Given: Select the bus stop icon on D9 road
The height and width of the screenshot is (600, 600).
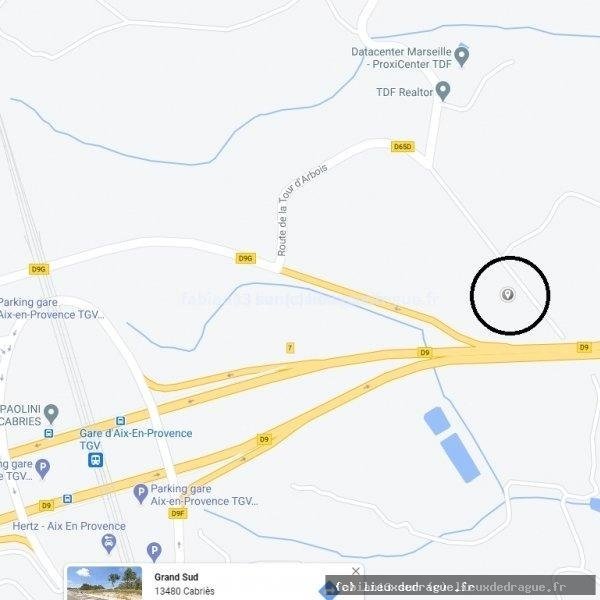Looking at the screenshot, I should [x=67, y=499].
